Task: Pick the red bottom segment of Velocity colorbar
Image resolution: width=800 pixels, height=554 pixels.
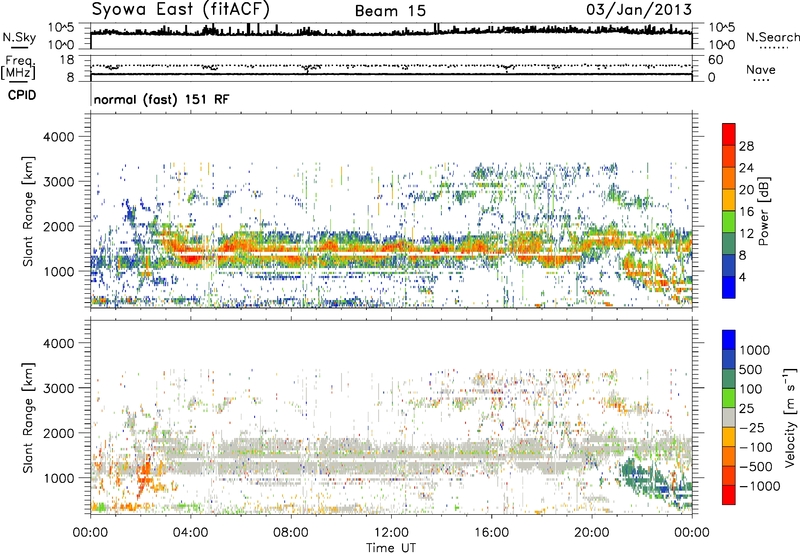Action: 729,495
